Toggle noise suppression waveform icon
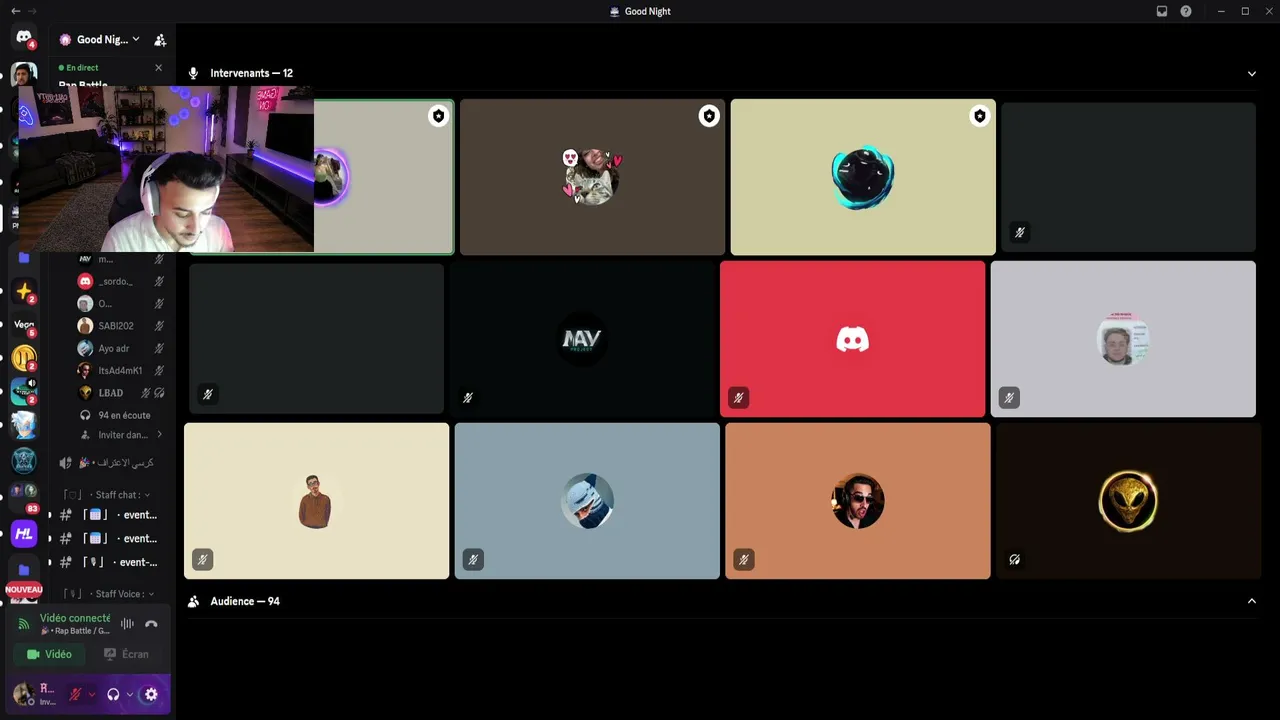Image resolution: width=1280 pixels, height=720 pixels. click(x=127, y=624)
